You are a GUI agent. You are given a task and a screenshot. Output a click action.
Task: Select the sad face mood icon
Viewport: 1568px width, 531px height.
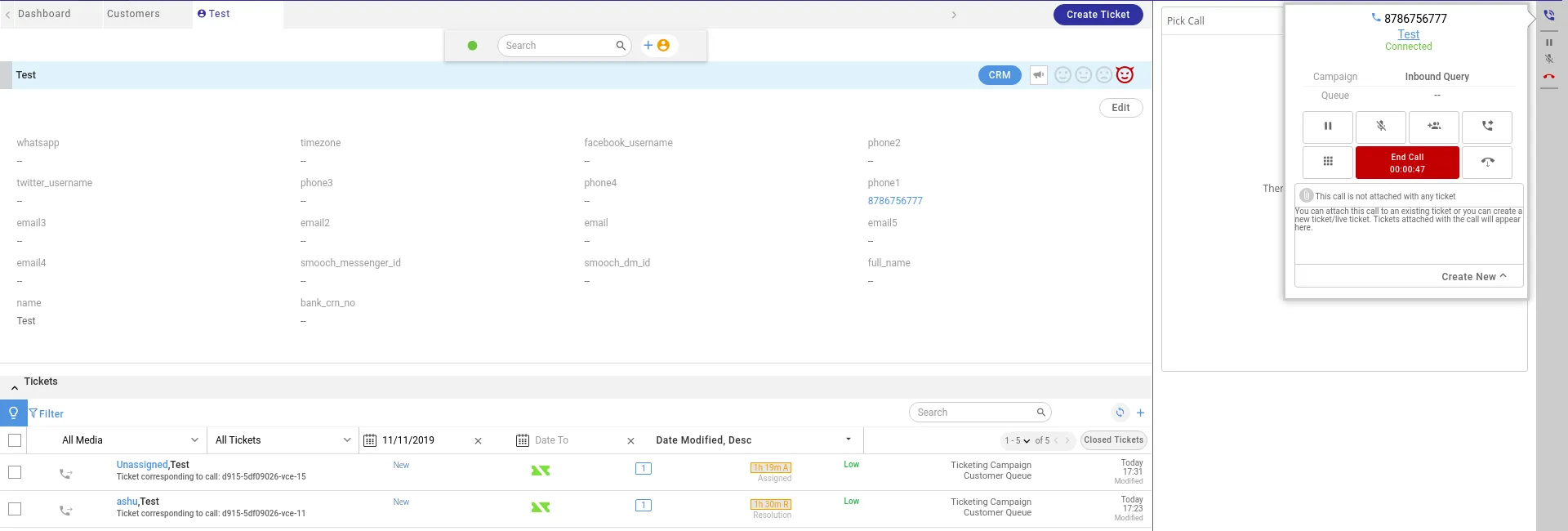click(1104, 75)
